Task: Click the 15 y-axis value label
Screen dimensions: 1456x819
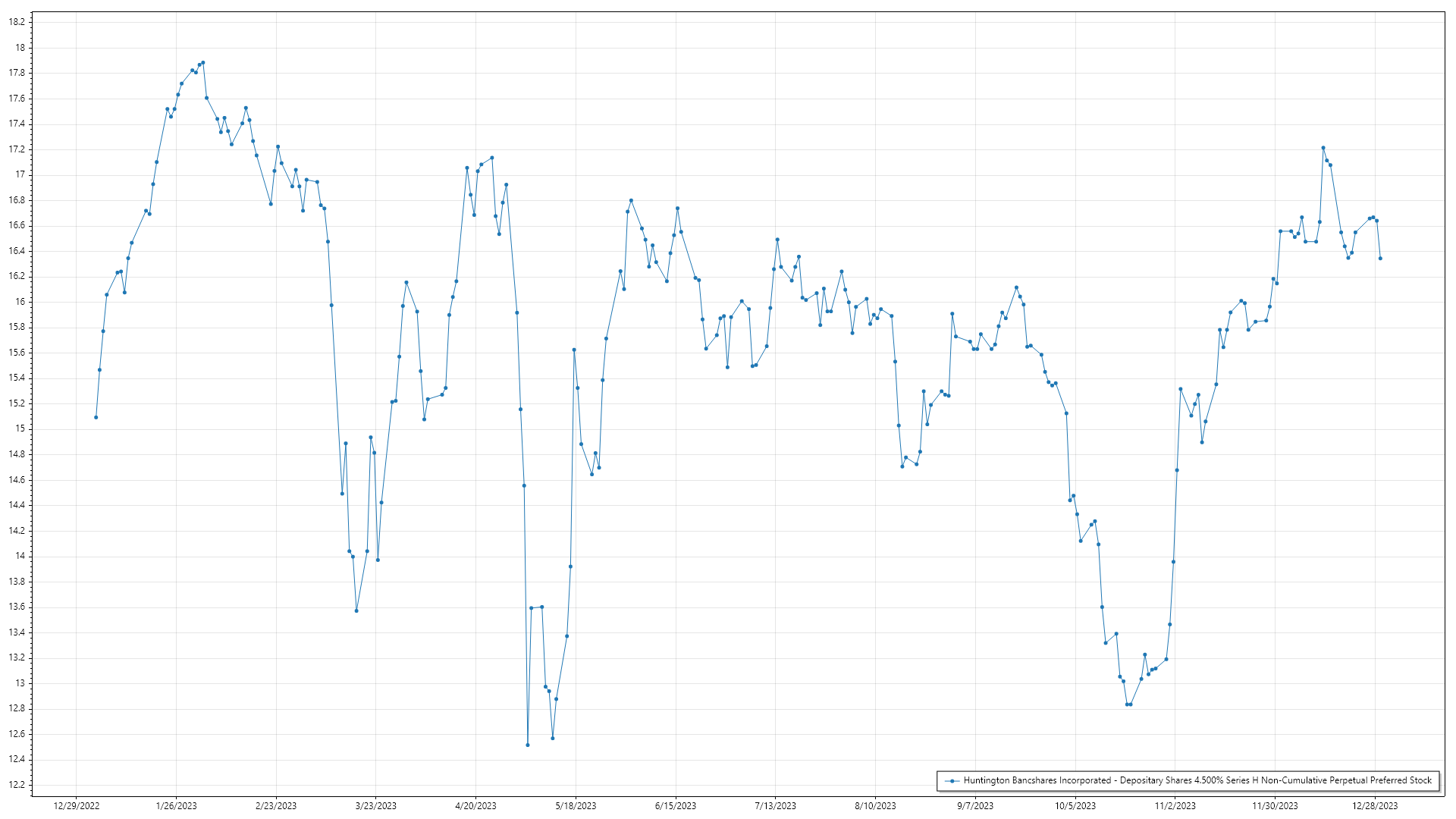Action: 20,428
